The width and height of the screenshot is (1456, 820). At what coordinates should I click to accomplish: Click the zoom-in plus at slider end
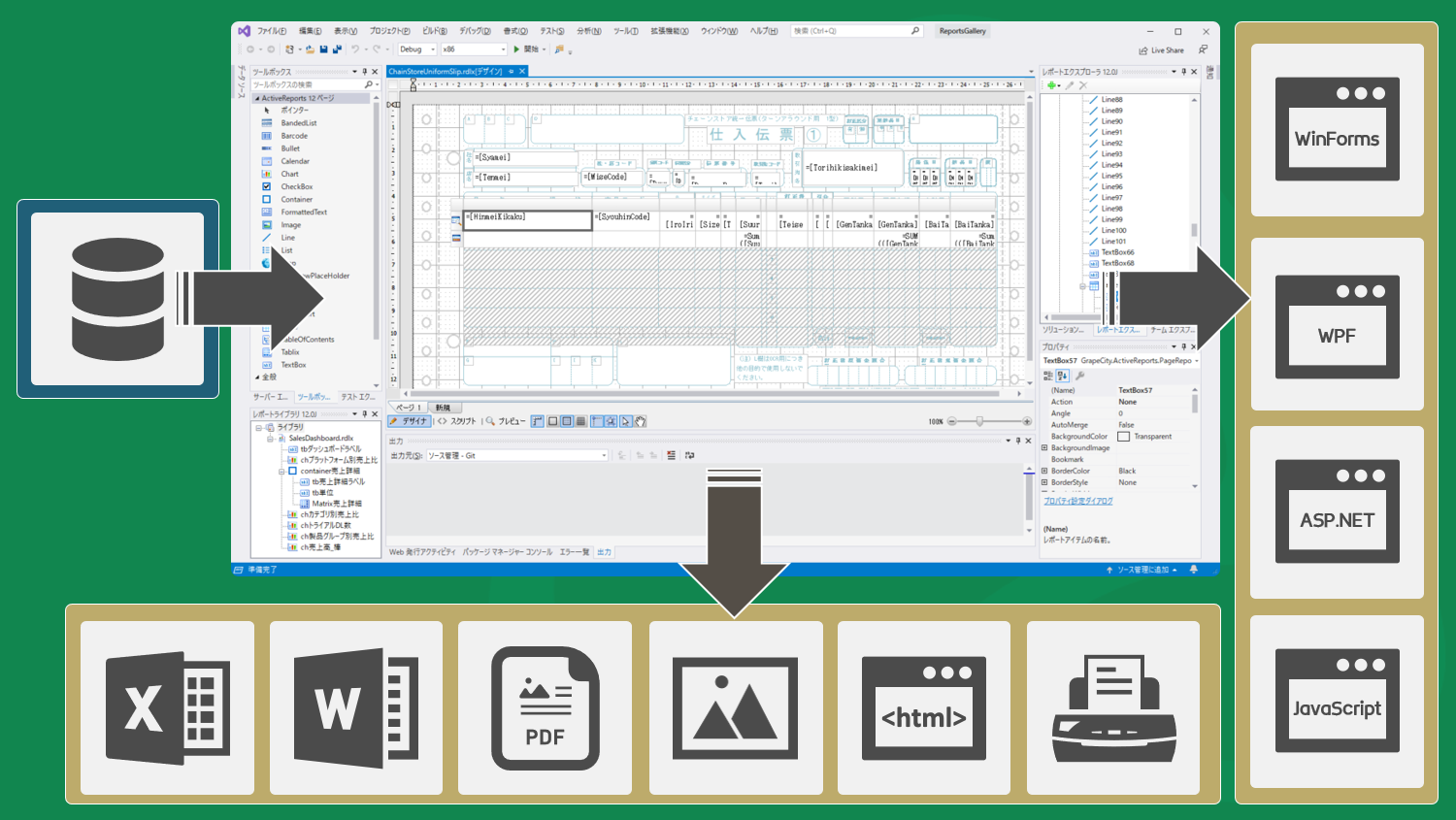point(1026,422)
